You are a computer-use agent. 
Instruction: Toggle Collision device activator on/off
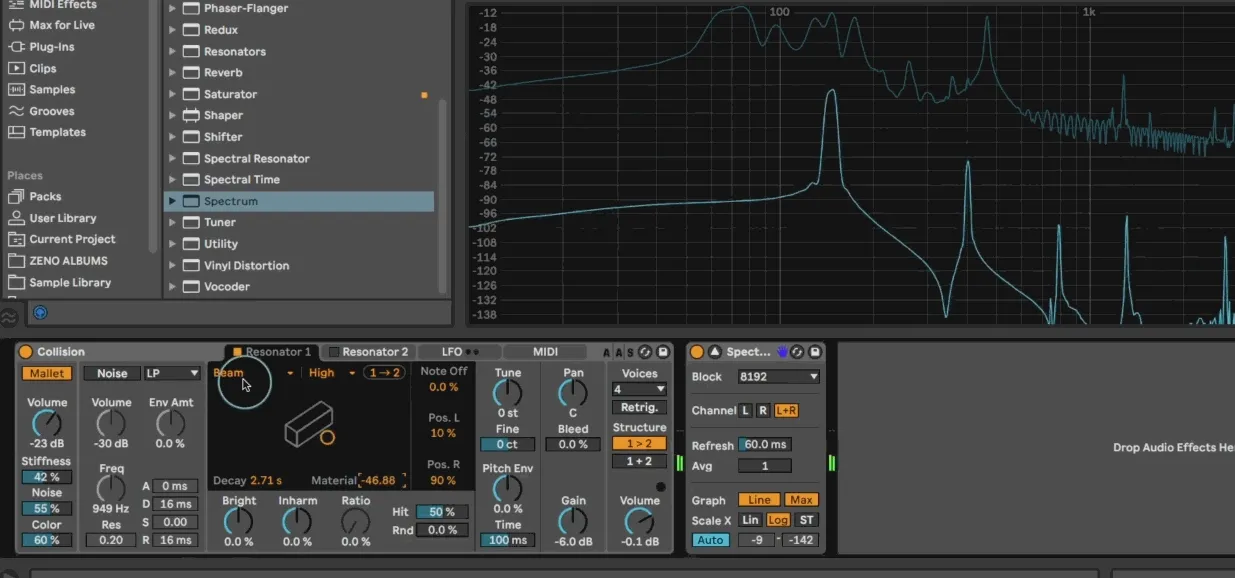[x=26, y=352]
